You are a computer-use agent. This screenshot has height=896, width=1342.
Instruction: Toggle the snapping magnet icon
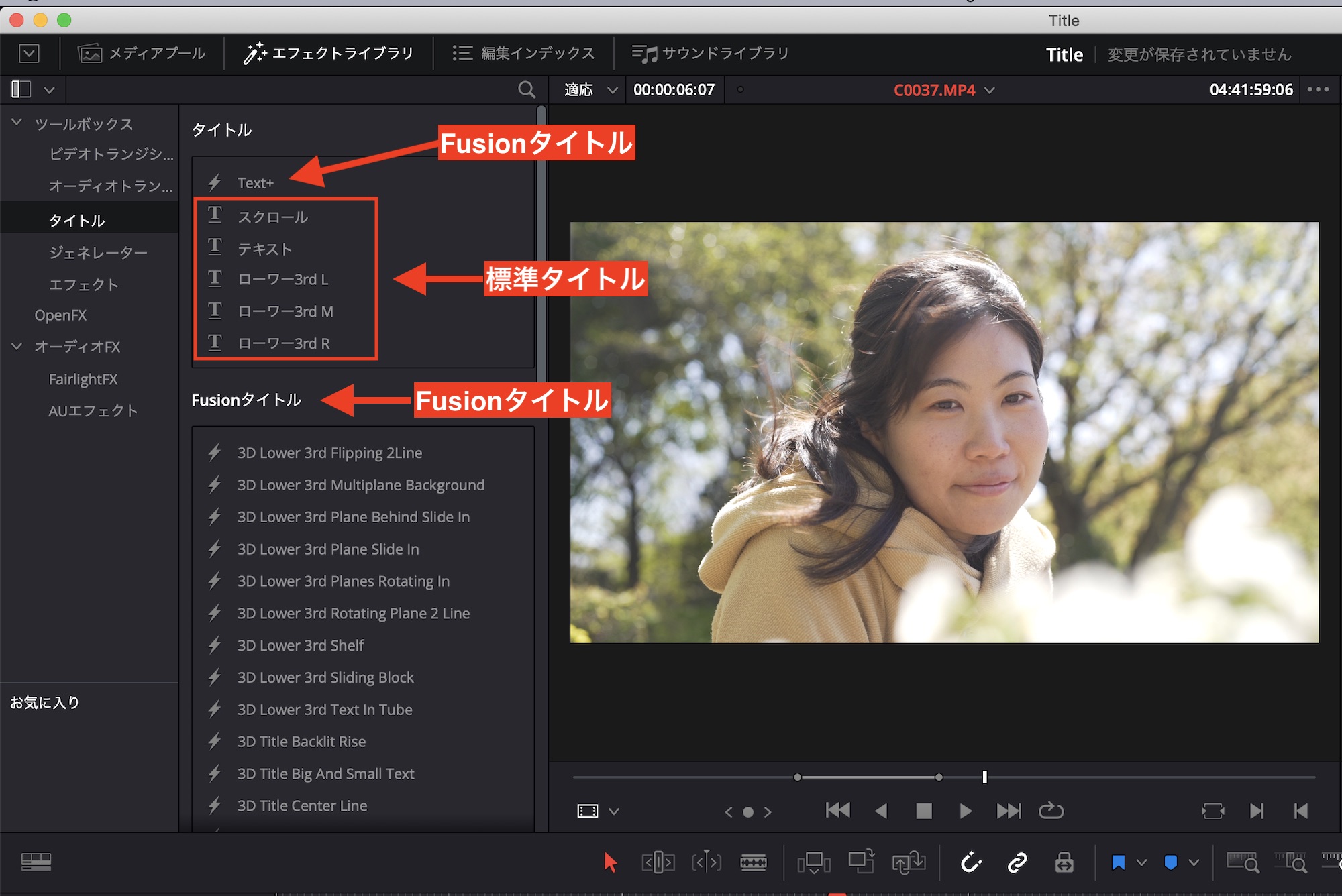(x=971, y=862)
